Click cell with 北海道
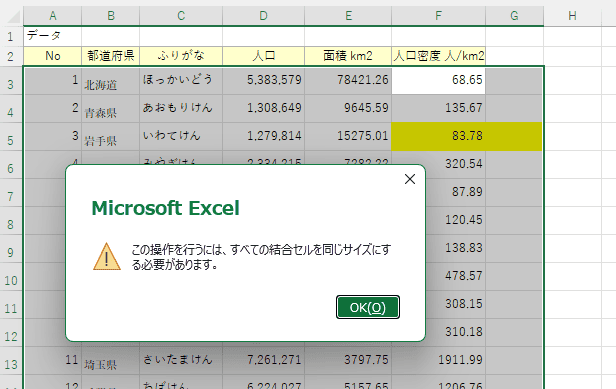This screenshot has height=389, width=616. click(111, 81)
